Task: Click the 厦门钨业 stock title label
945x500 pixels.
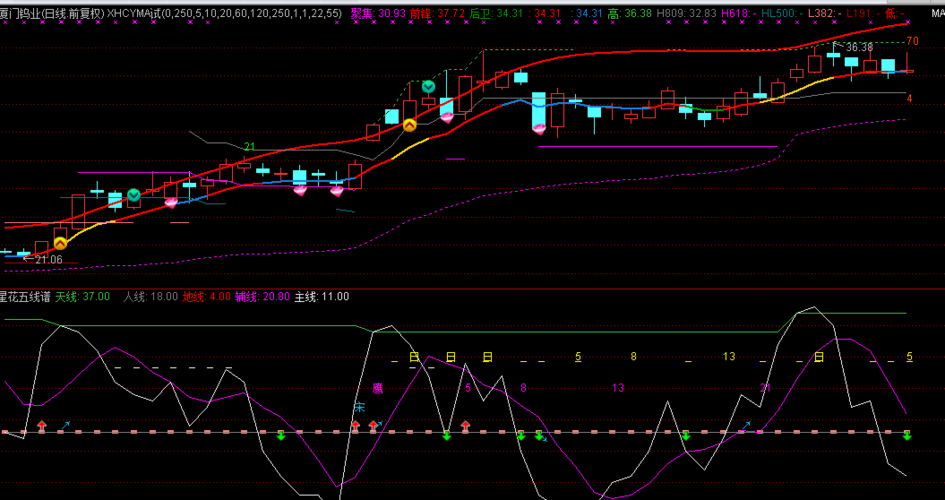Action: [x=20, y=13]
